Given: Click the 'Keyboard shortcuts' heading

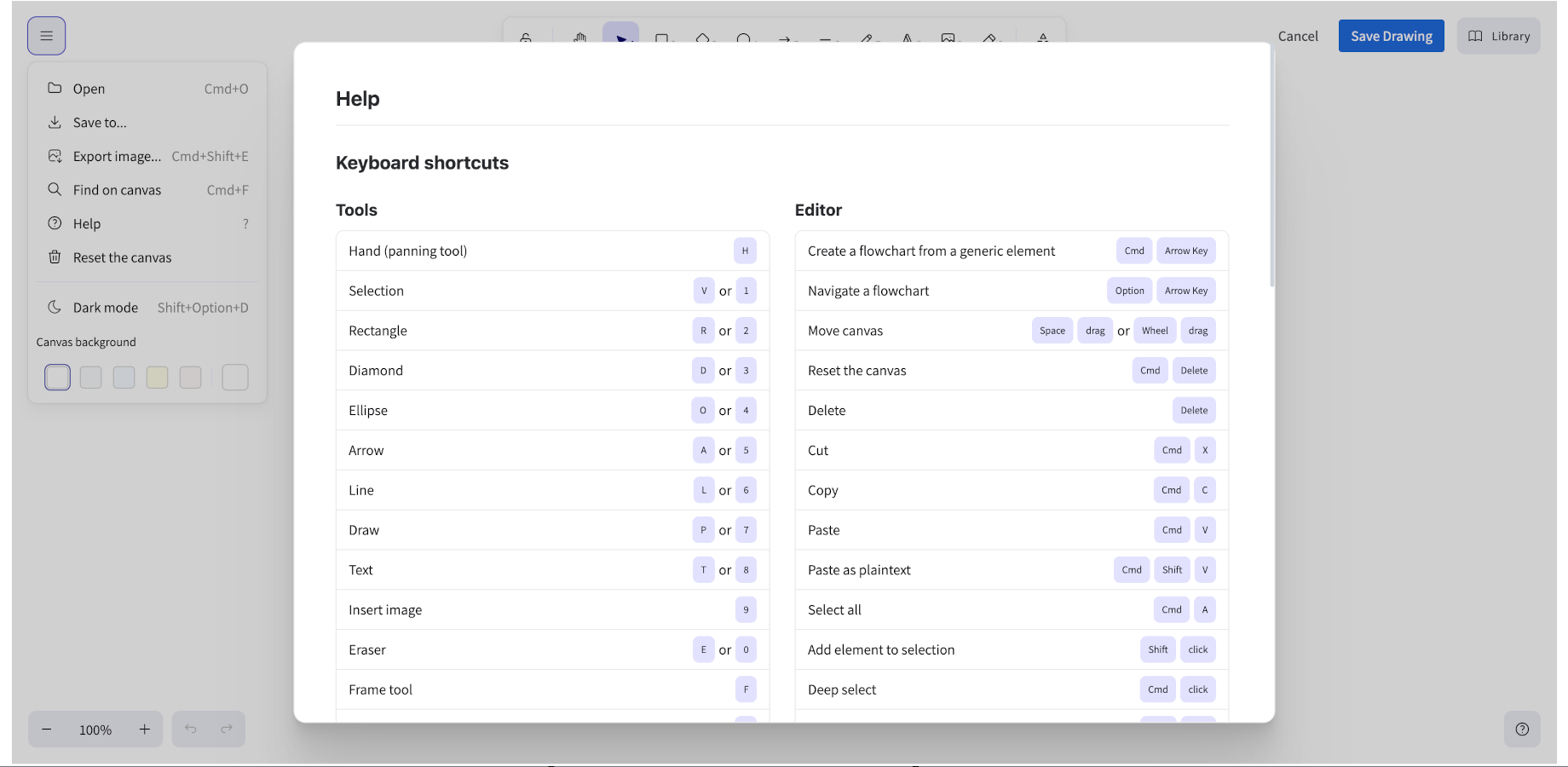Looking at the screenshot, I should pos(422,163).
